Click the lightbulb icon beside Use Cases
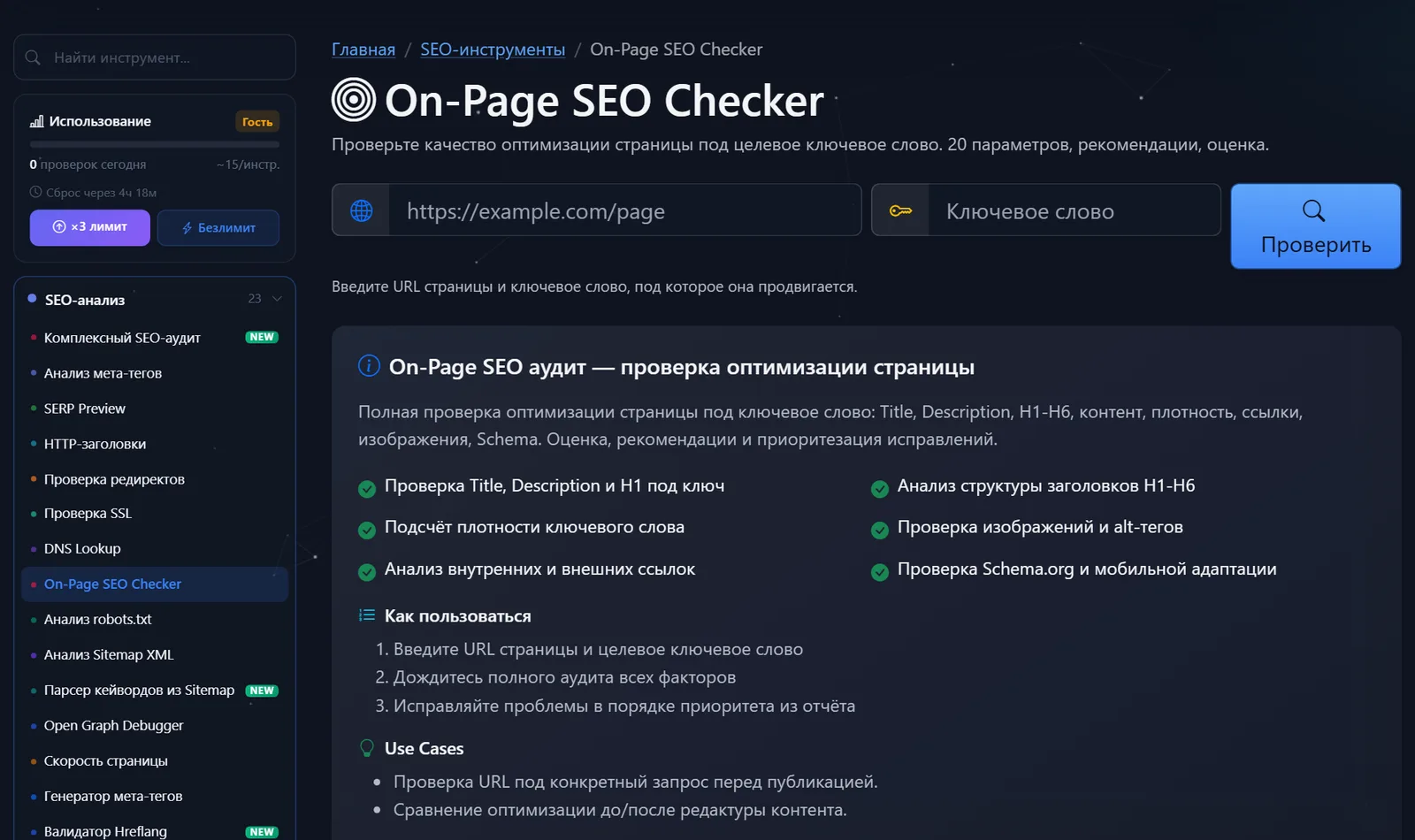 tap(367, 748)
